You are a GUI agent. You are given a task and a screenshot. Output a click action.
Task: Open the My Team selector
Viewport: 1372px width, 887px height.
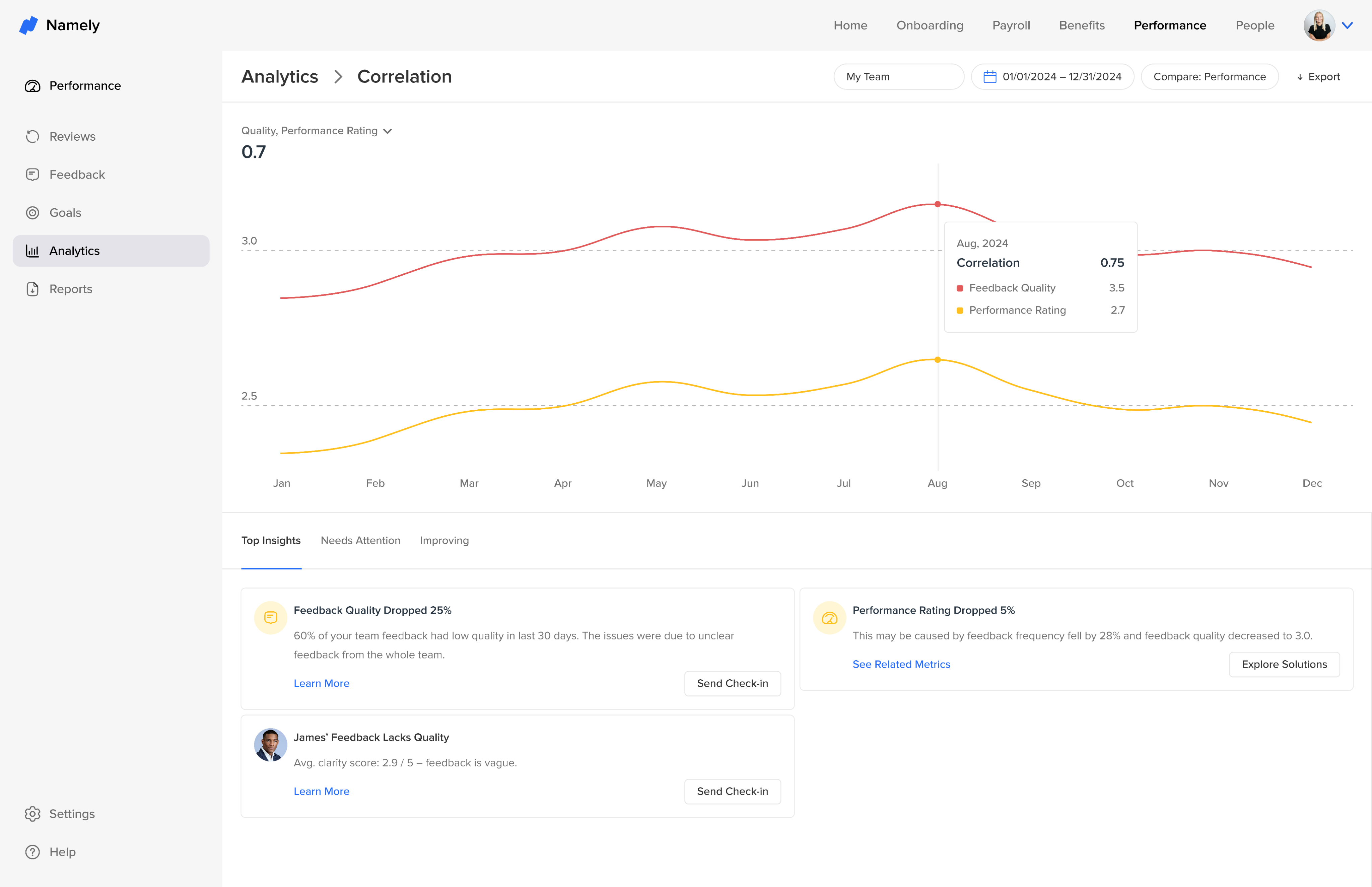tap(898, 77)
